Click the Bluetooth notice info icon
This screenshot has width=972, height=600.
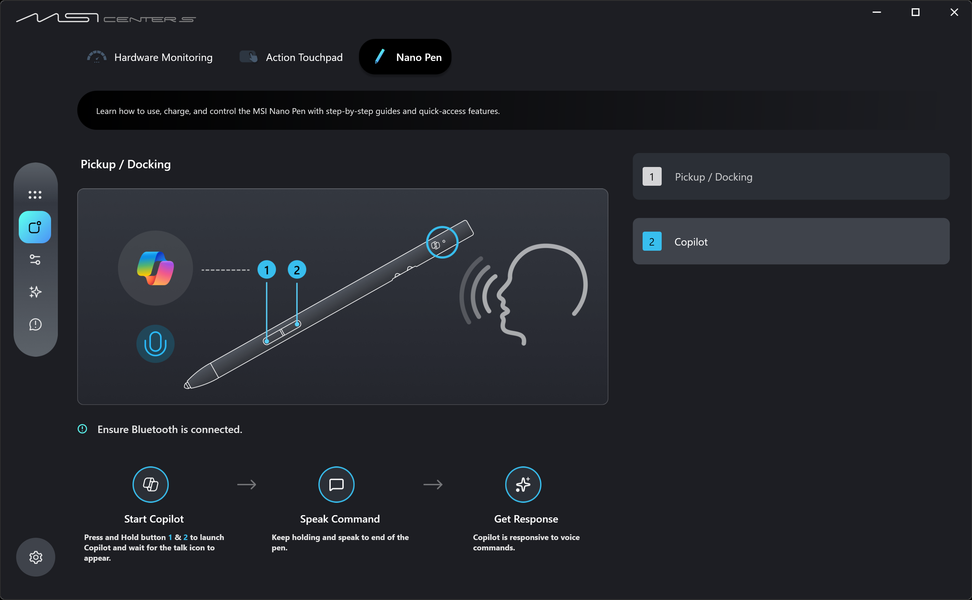[82, 429]
